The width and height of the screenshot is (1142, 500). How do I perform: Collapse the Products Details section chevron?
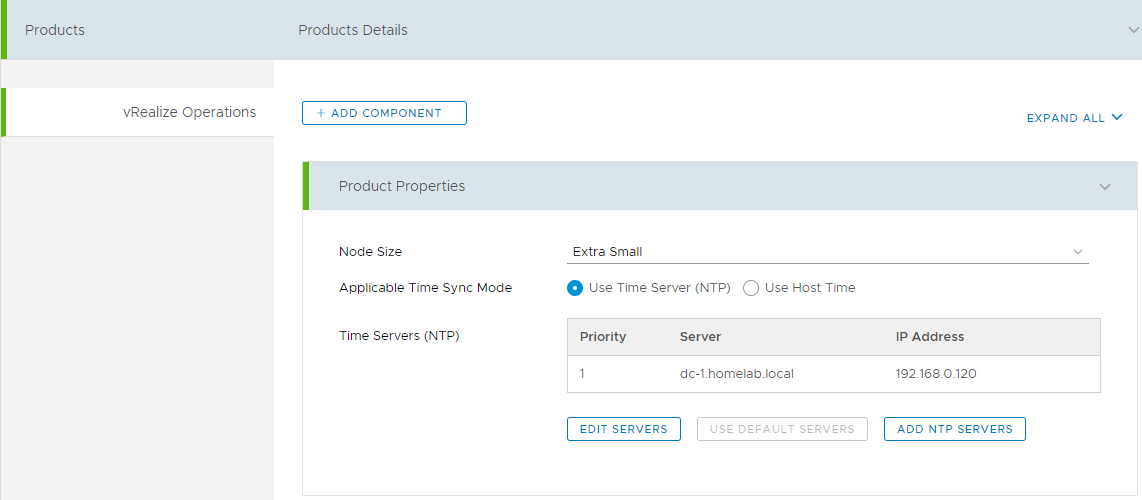[1133, 30]
